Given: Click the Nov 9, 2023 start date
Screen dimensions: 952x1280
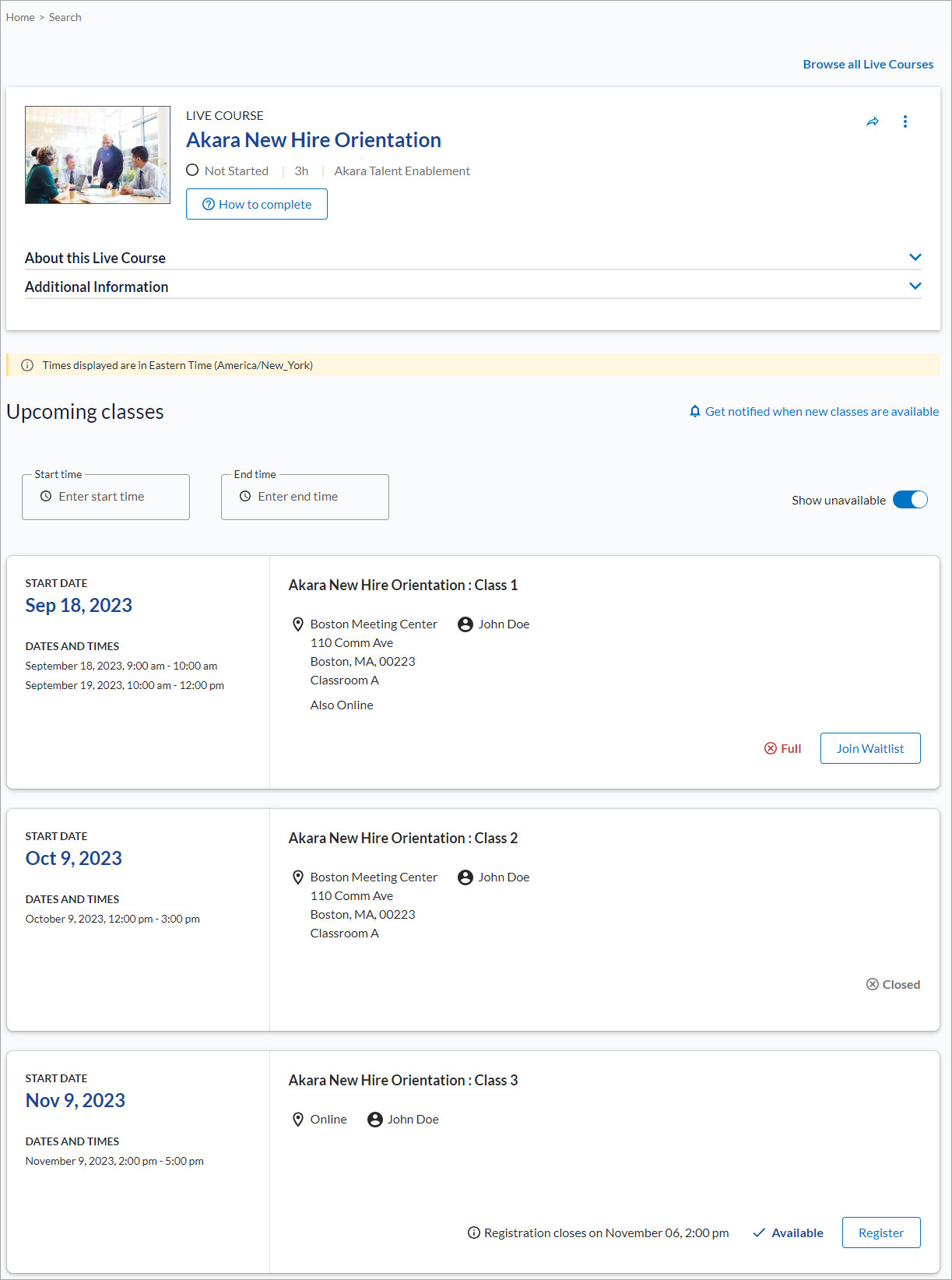Looking at the screenshot, I should 76,1100.
